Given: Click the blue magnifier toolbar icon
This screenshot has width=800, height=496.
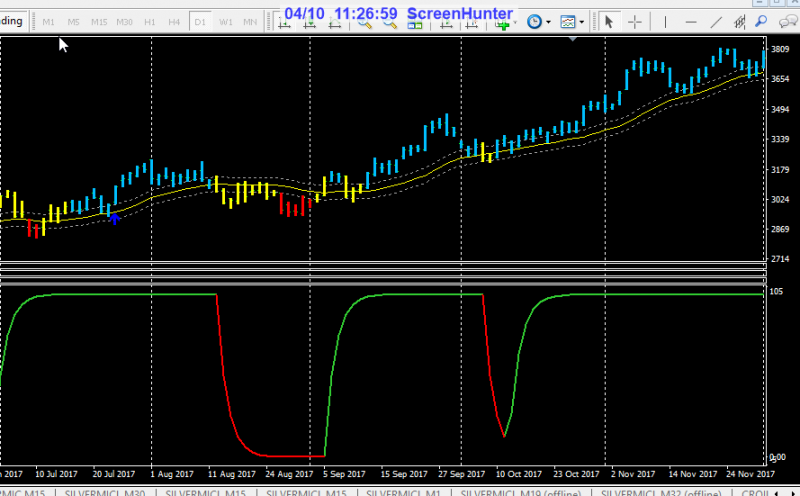Looking at the screenshot, I should tap(761, 21).
